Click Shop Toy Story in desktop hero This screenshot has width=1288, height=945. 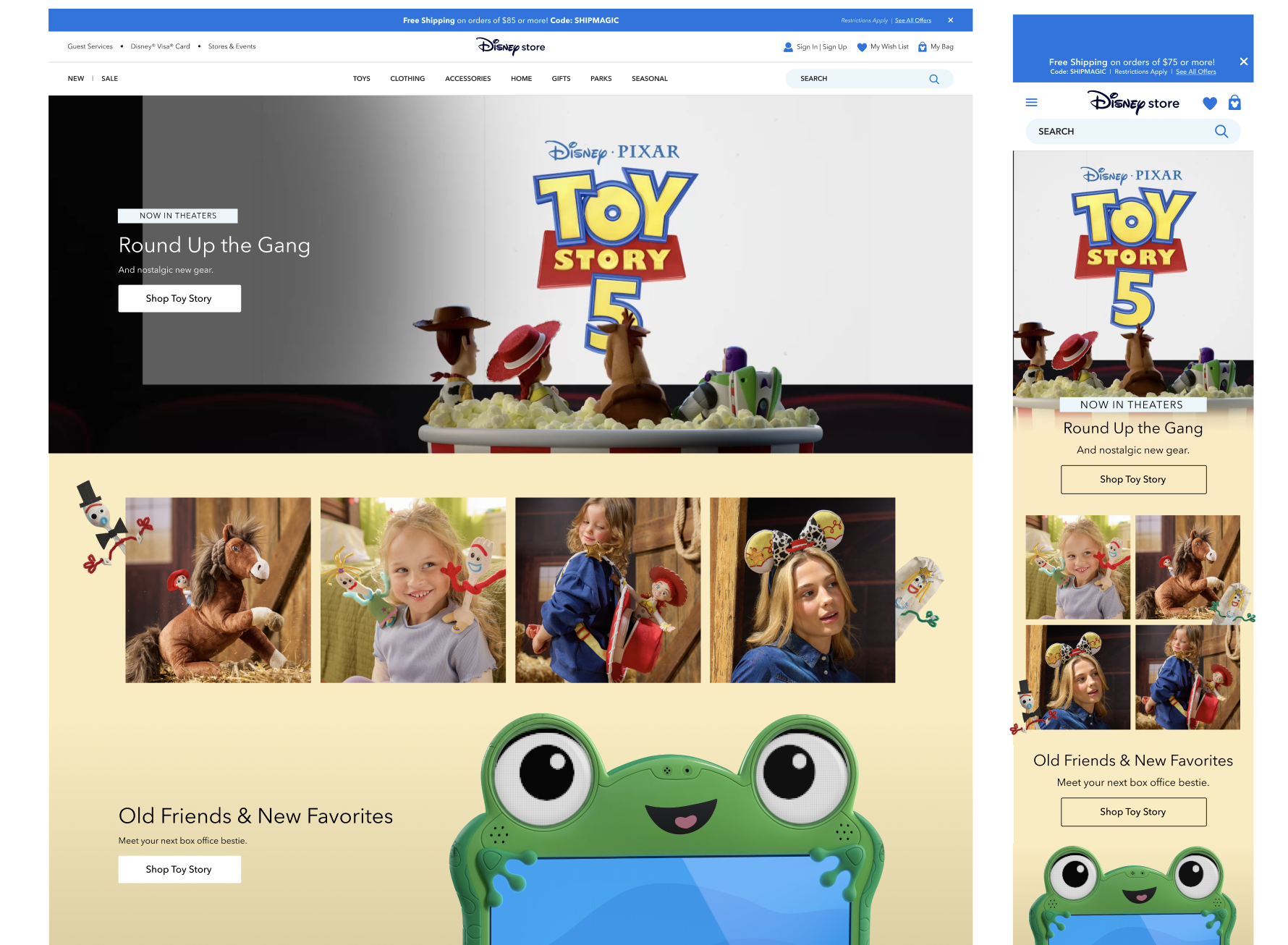pos(179,298)
